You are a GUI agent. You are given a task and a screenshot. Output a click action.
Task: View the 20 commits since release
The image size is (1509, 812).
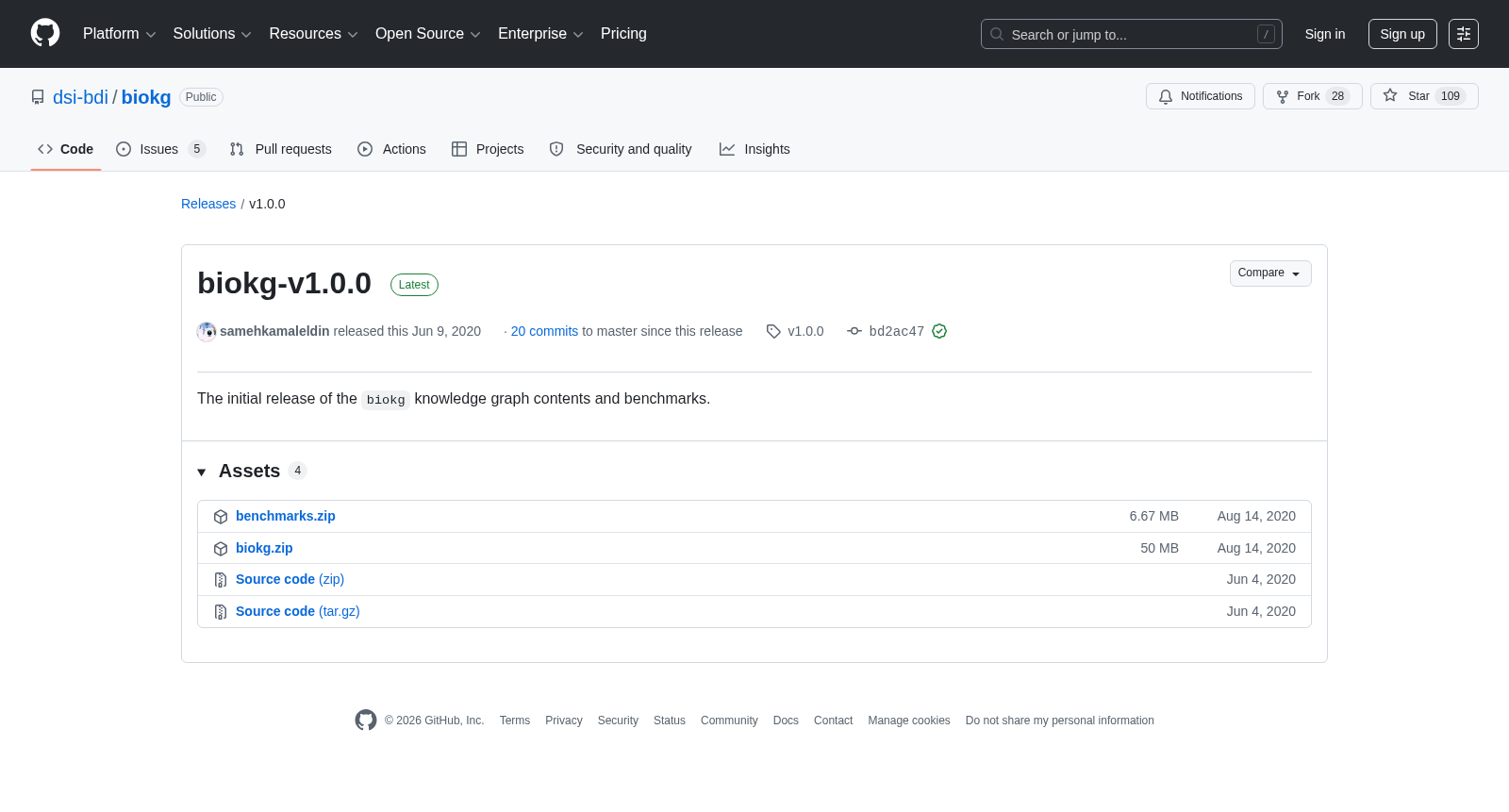(544, 331)
